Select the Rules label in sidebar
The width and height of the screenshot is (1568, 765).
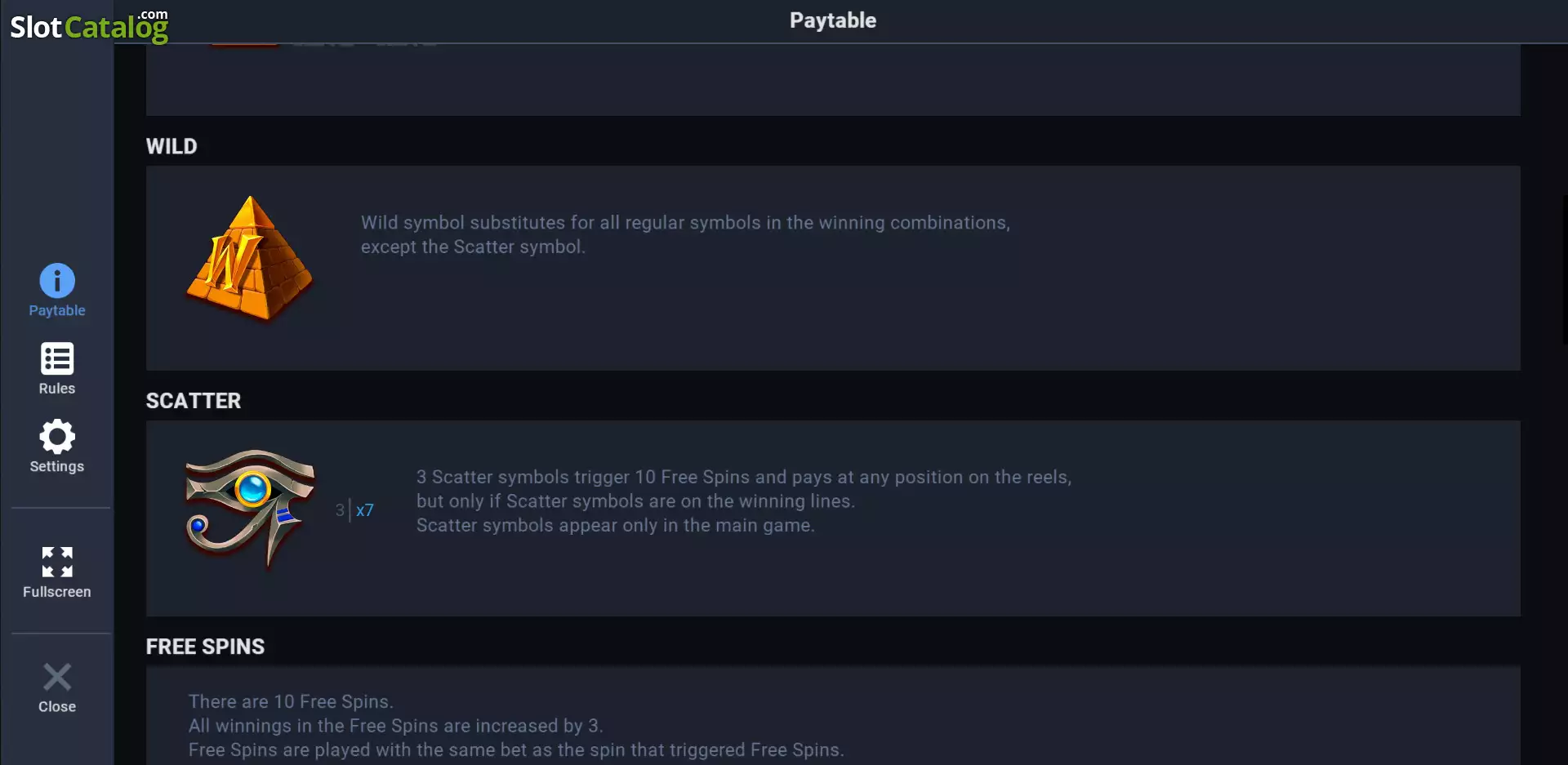point(57,389)
